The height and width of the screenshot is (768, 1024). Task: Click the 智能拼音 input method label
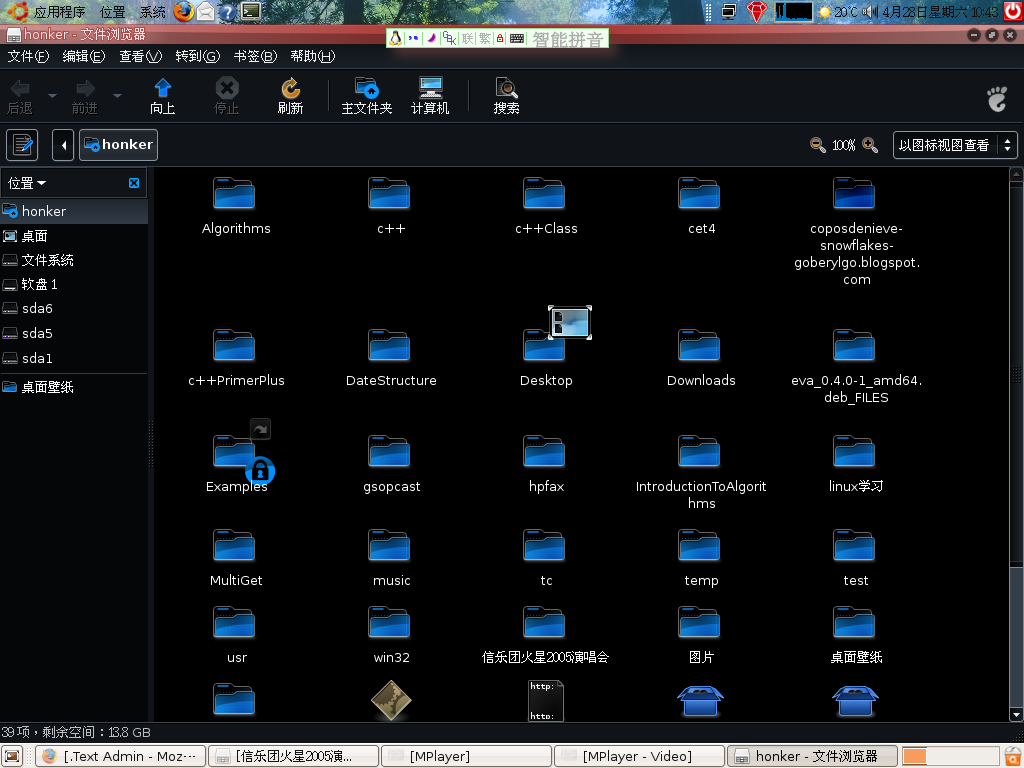(567, 39)
